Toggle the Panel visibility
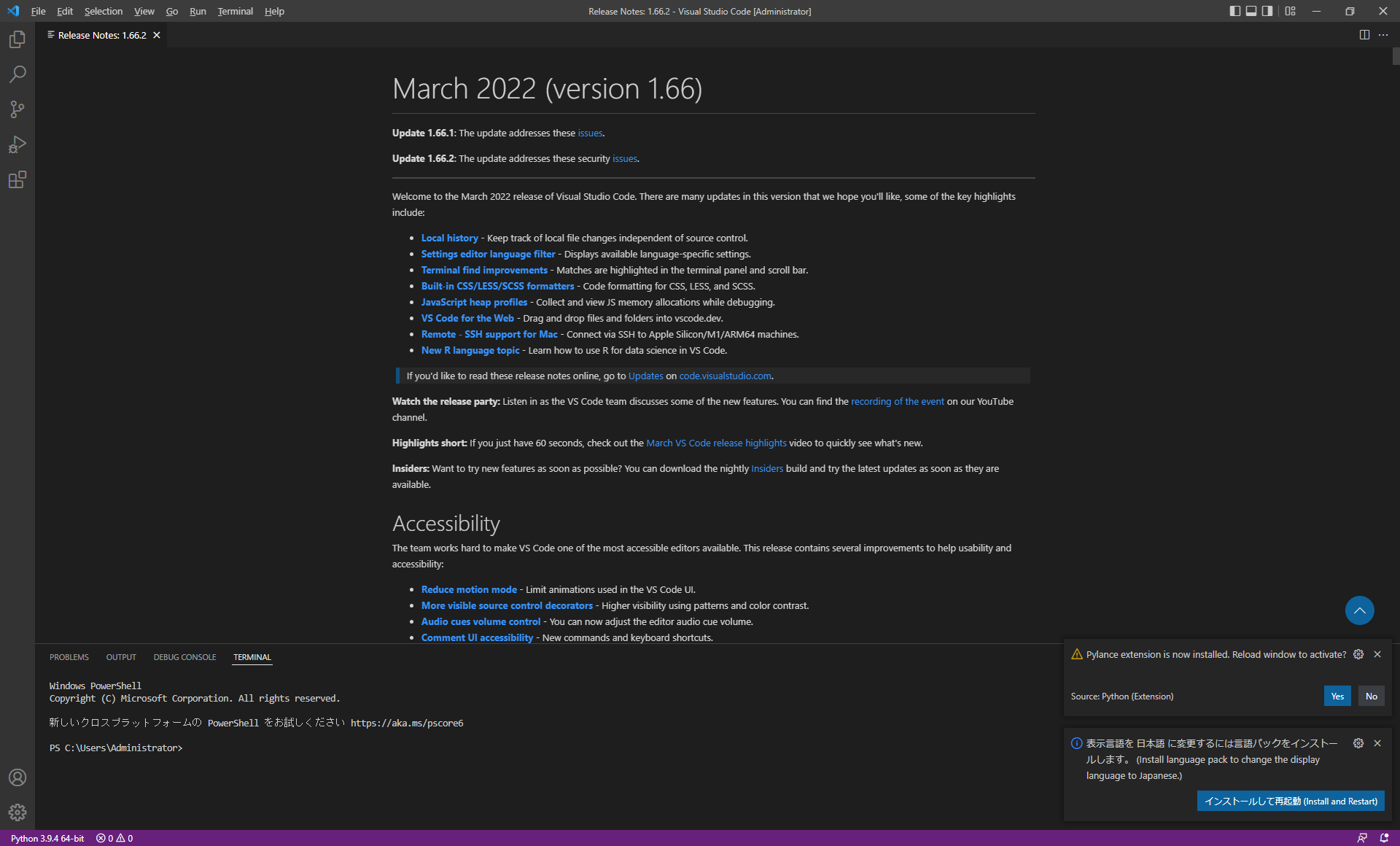The height and width of the screenshot is (846, 1400). pyautogui.click(x=1251, y=11)
